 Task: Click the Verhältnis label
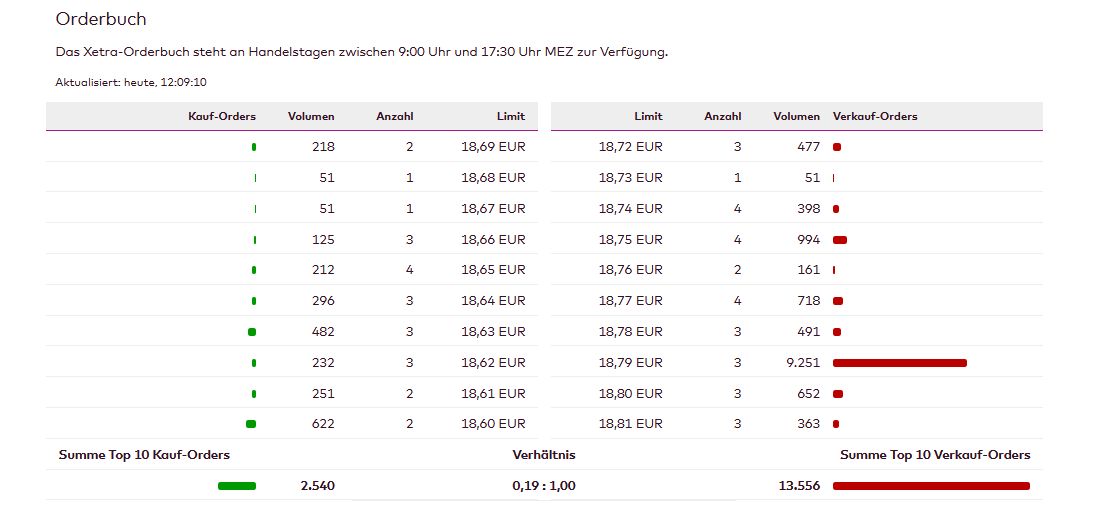coord(543,455)
